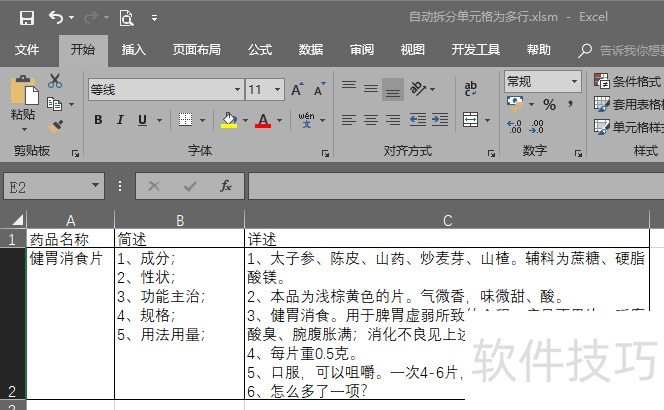The image size is (664, 410).
Task: Click the Cut scissors icon
Action: tap(55, 80)
